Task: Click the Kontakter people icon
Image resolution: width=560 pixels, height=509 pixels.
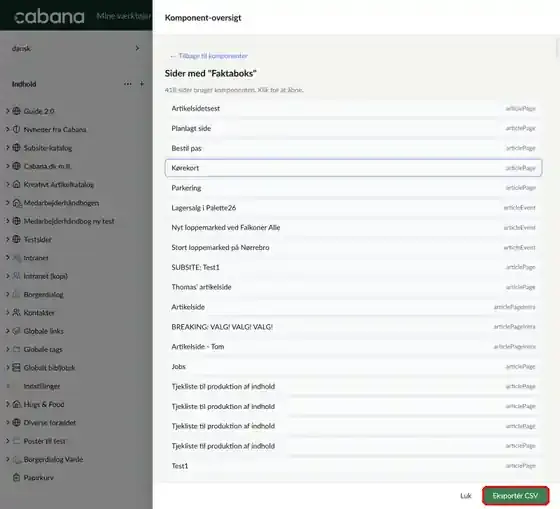Action: [x=16, y=313]
